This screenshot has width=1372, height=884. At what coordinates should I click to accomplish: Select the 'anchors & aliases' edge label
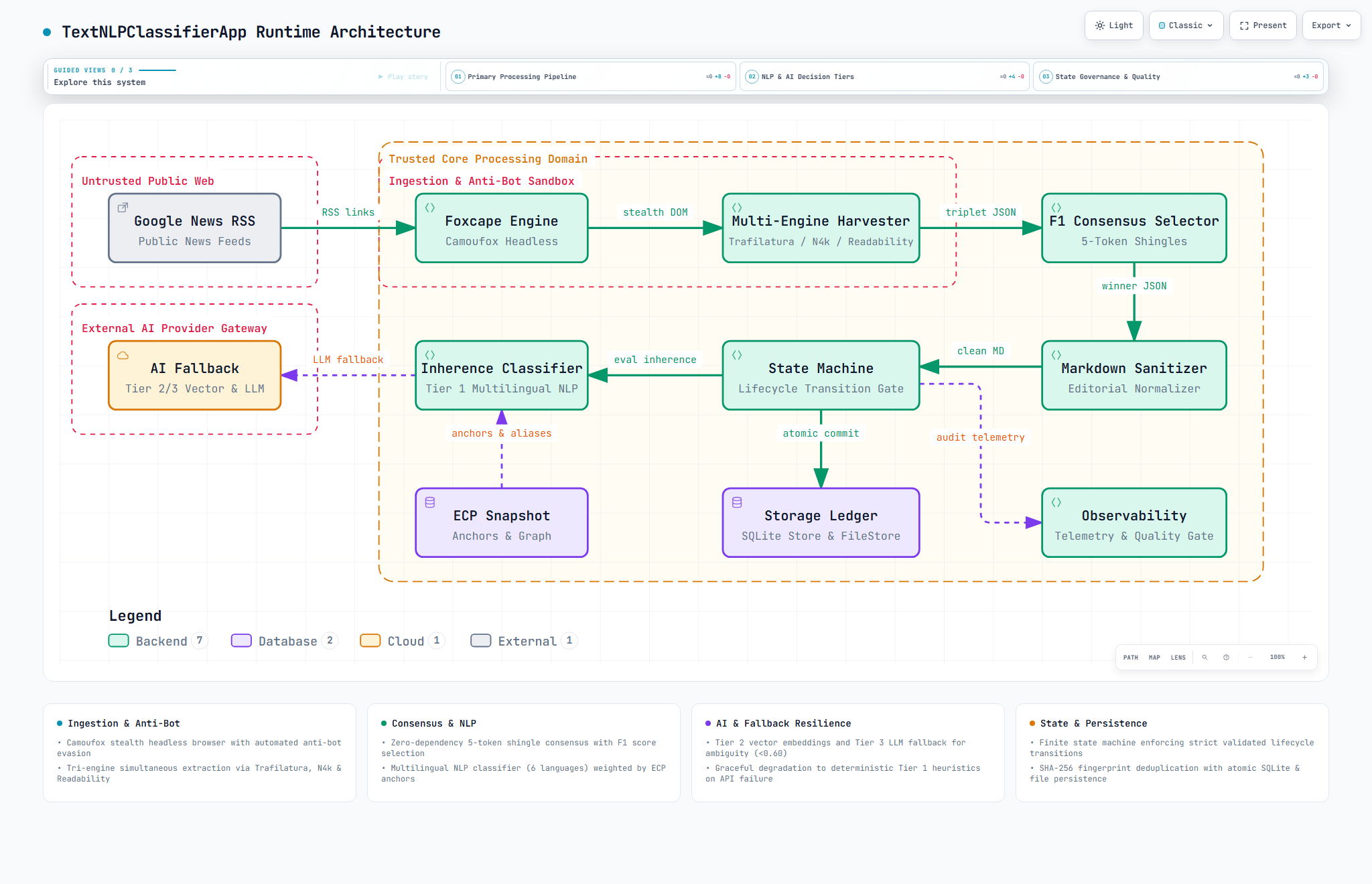click(x=501, y=433)
